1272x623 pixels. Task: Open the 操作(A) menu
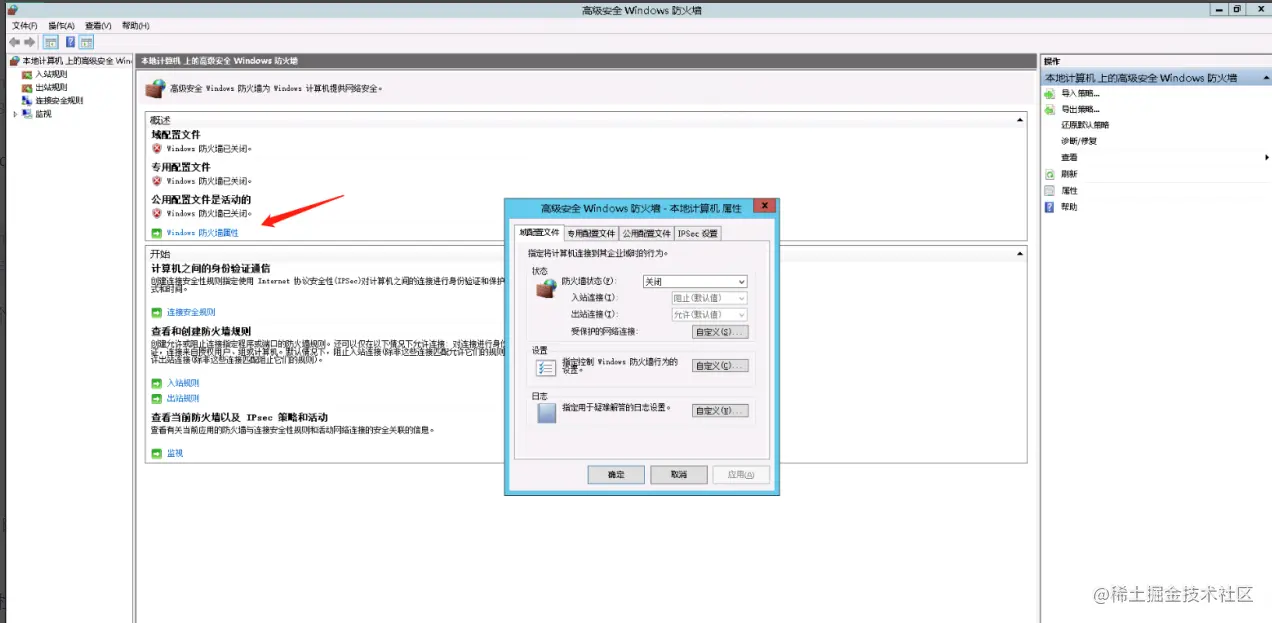[61, 25]
